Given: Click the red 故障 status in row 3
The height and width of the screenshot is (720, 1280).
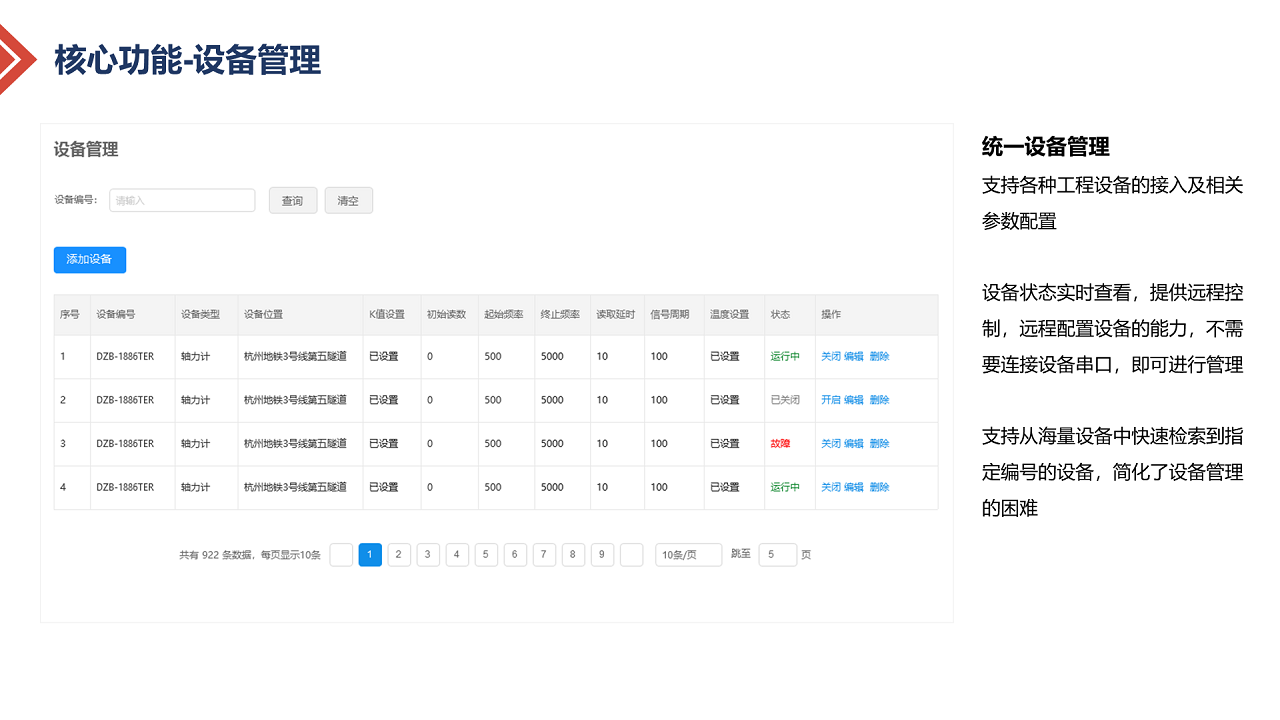Looking at the screenshot, I should tap(780, 444).
